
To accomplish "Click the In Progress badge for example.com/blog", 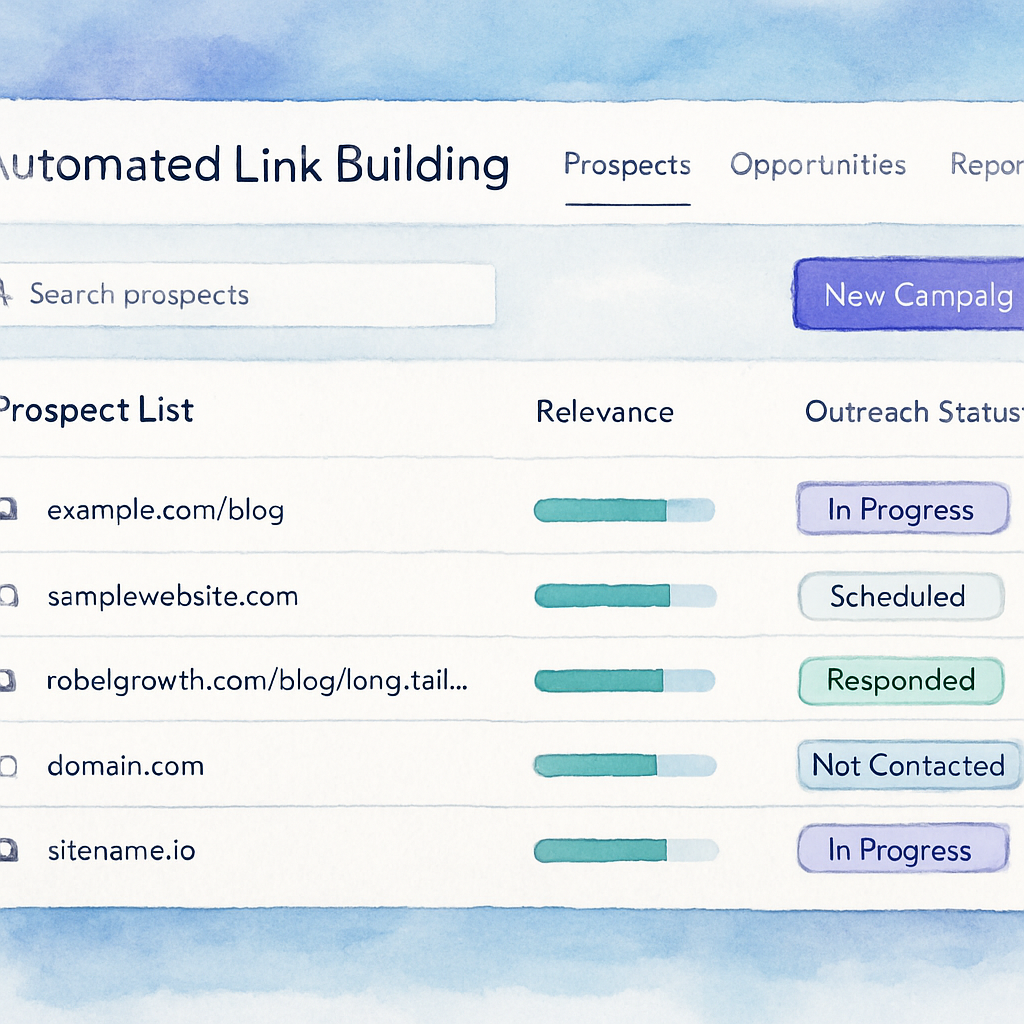I will tap(901, 510).
